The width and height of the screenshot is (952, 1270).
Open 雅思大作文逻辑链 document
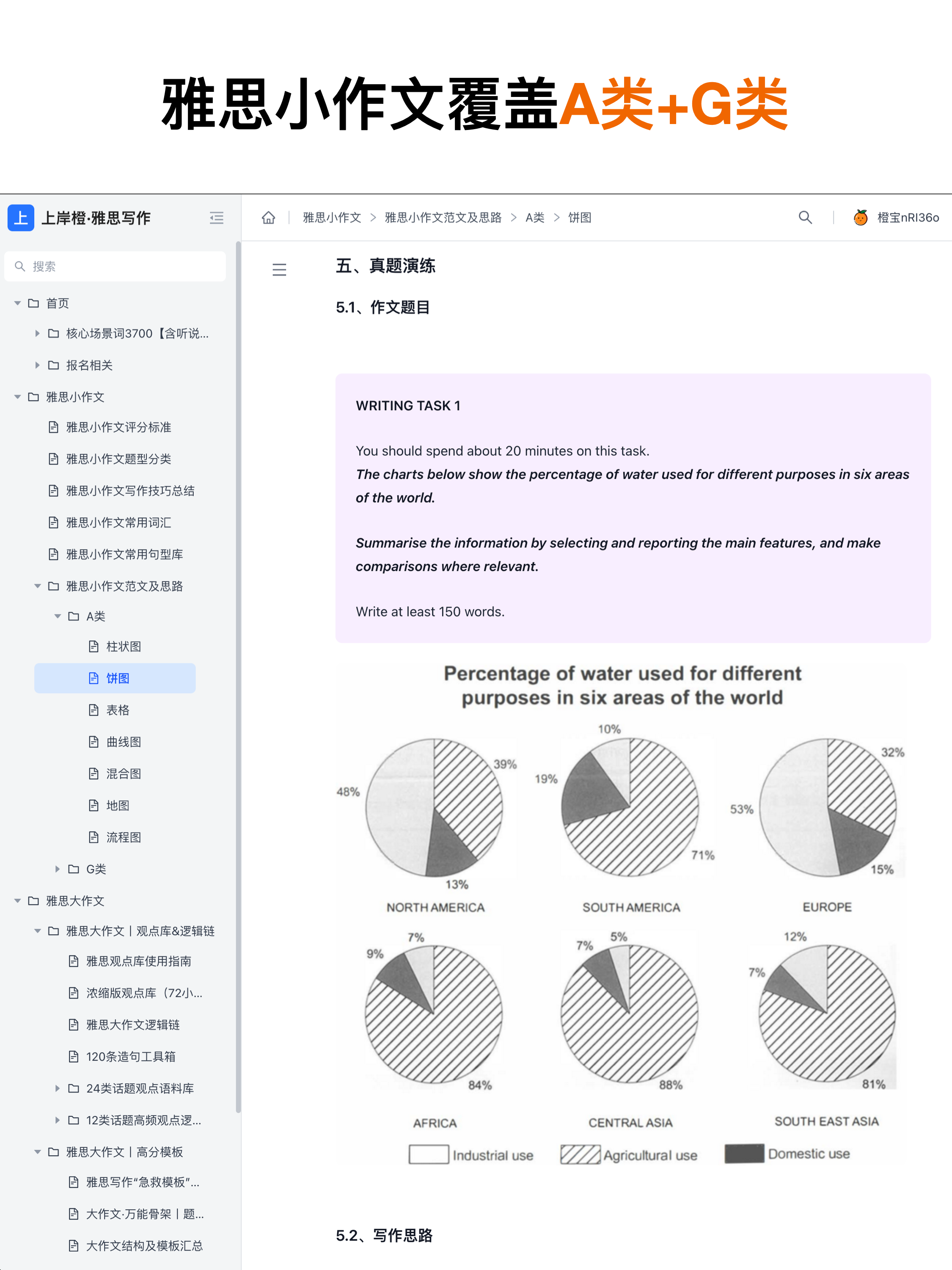click(132, 1025)
